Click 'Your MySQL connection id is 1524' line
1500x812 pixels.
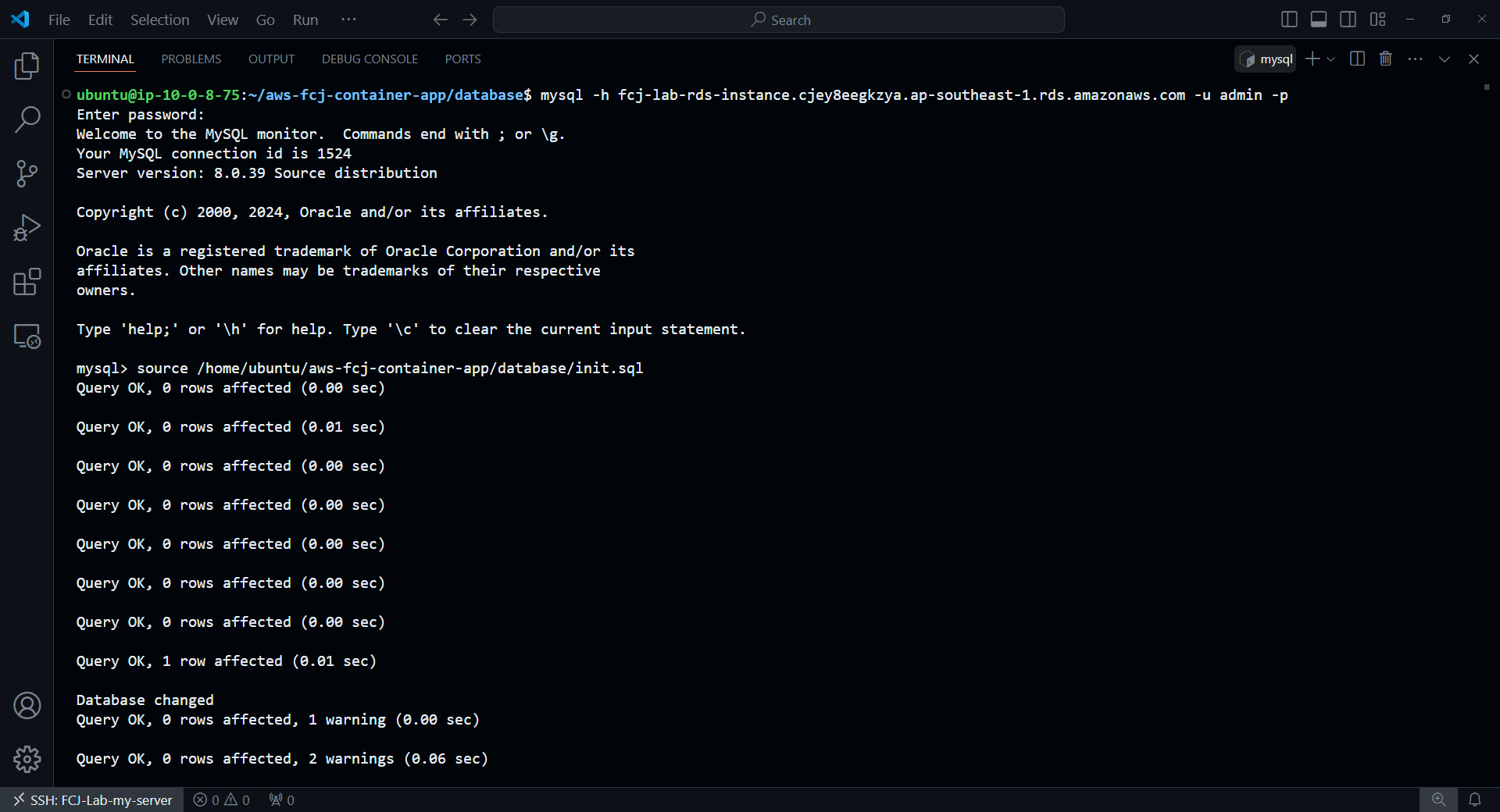213,154
